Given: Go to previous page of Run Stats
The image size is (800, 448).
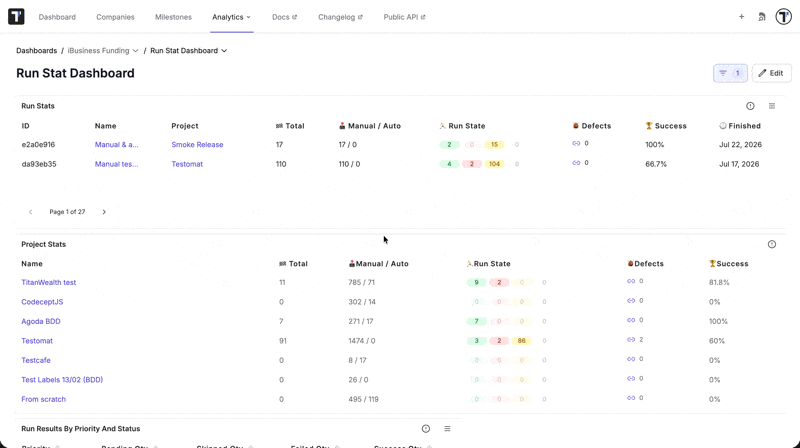Looking at the screenshot, I should pyautogui.click(x=31, y=212).
